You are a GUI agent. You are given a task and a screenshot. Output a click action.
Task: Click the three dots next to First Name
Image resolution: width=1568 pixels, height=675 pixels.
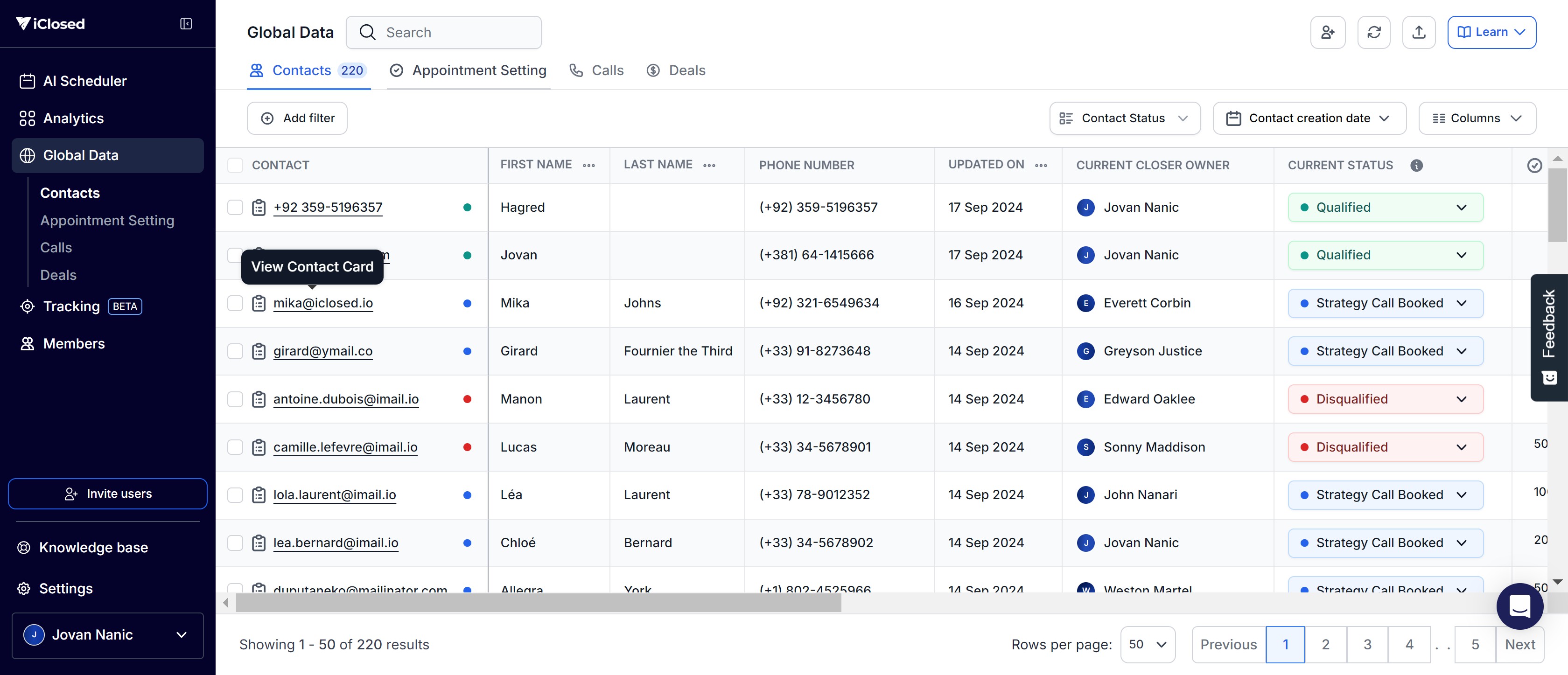(588, 166)
